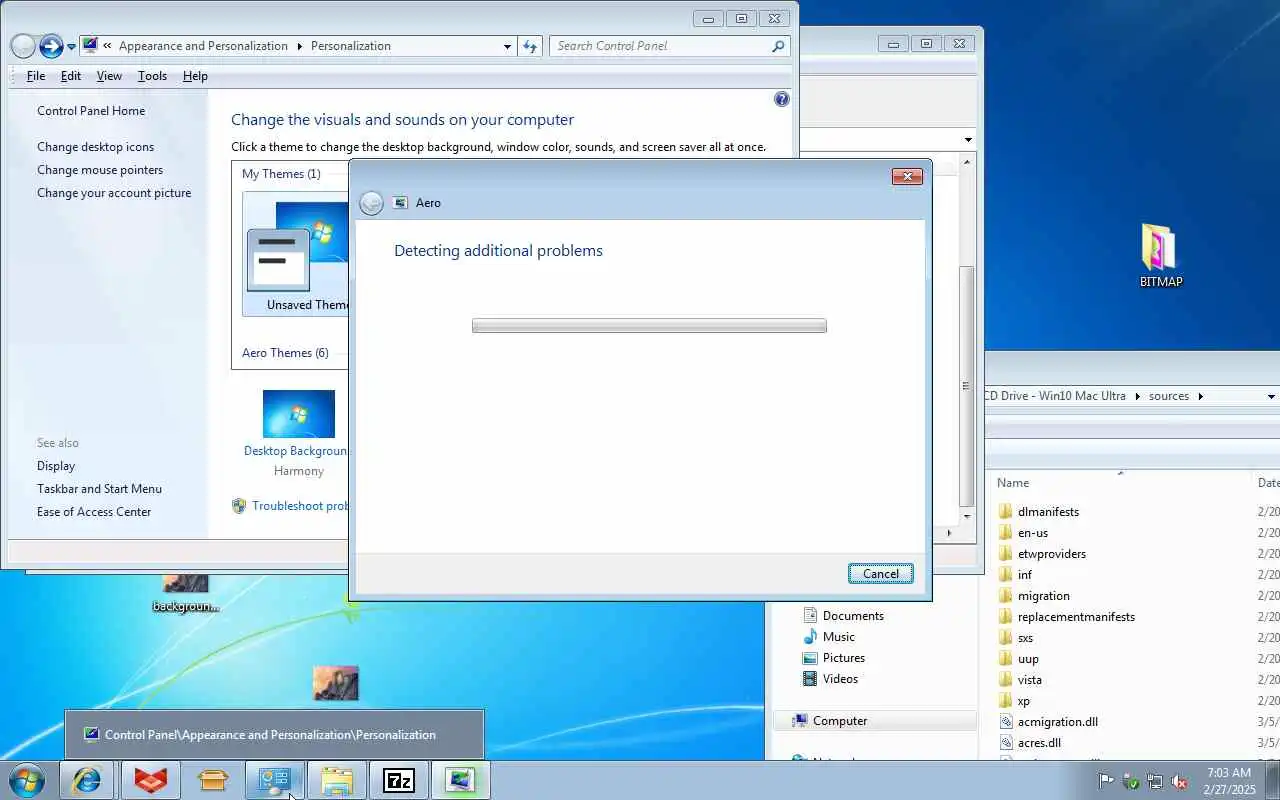Open the red fox-logo taskbar app
The image size is (1280, 800).
(150, 780)
